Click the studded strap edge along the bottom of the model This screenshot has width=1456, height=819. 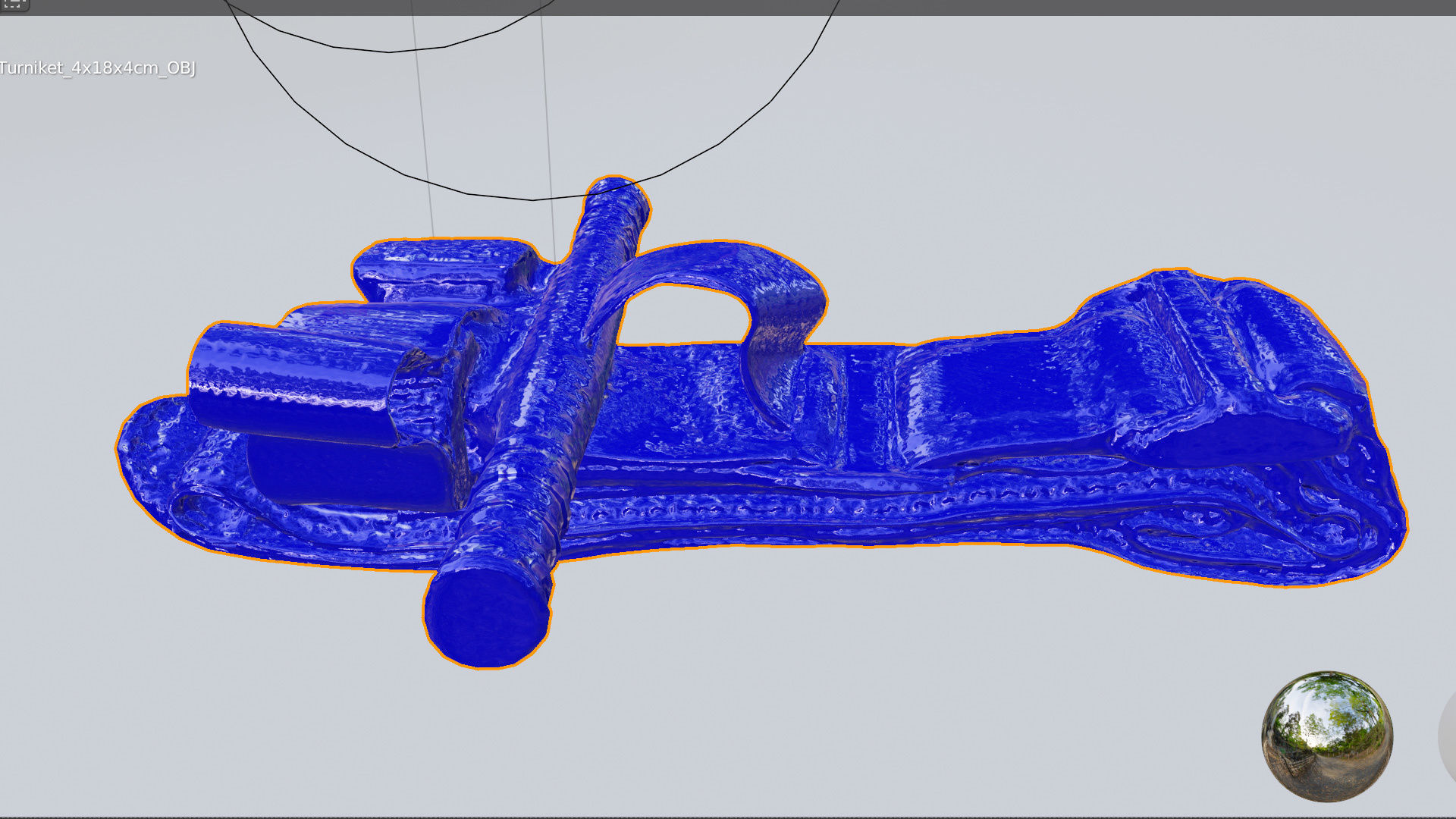click(758, 508)
